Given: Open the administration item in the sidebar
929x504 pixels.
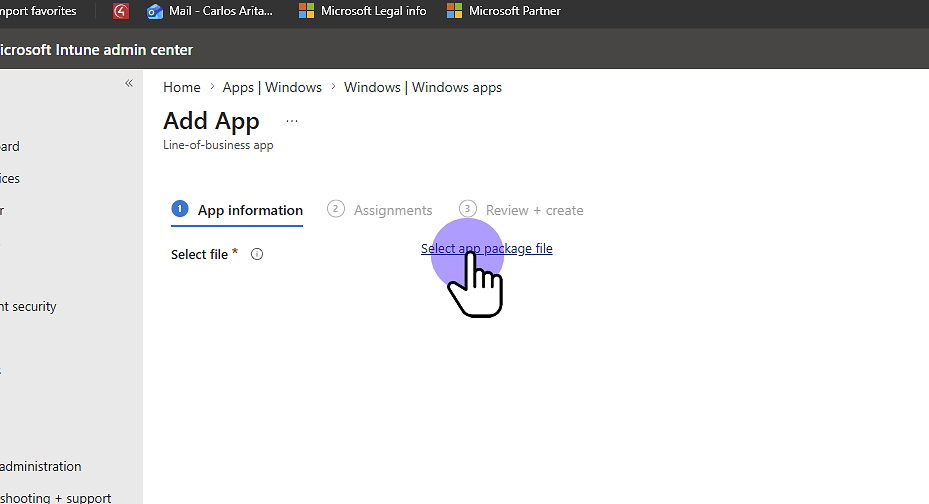Looking at the screenshot, I should pyautogui.click(x=40, y=466).
